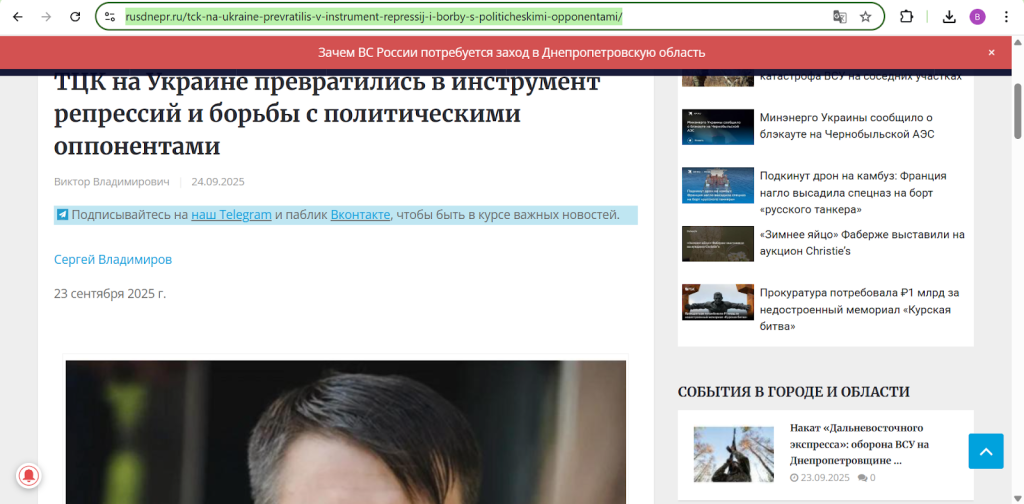The width and height of the screenshot is (1024, 504).
Task: Click thumbnail for Курская битва memorial article
Action: (x=717, y=301)
